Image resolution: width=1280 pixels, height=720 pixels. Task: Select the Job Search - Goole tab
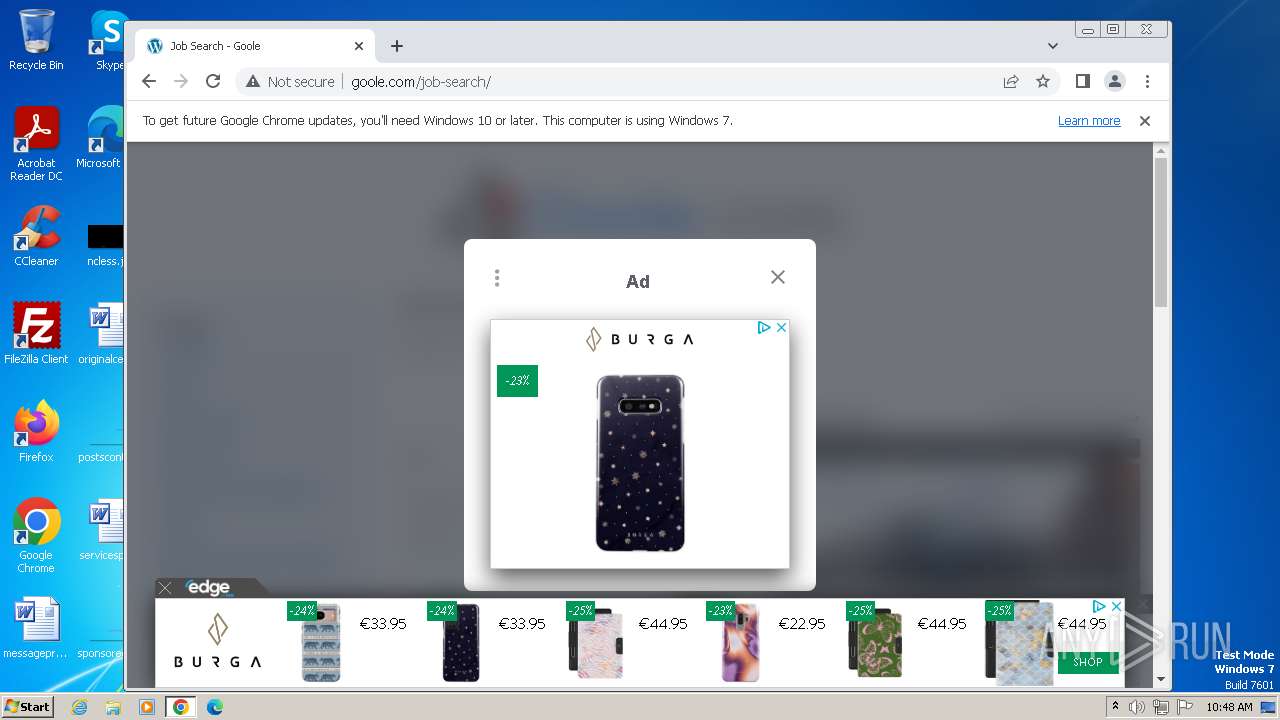pos(255,46)
